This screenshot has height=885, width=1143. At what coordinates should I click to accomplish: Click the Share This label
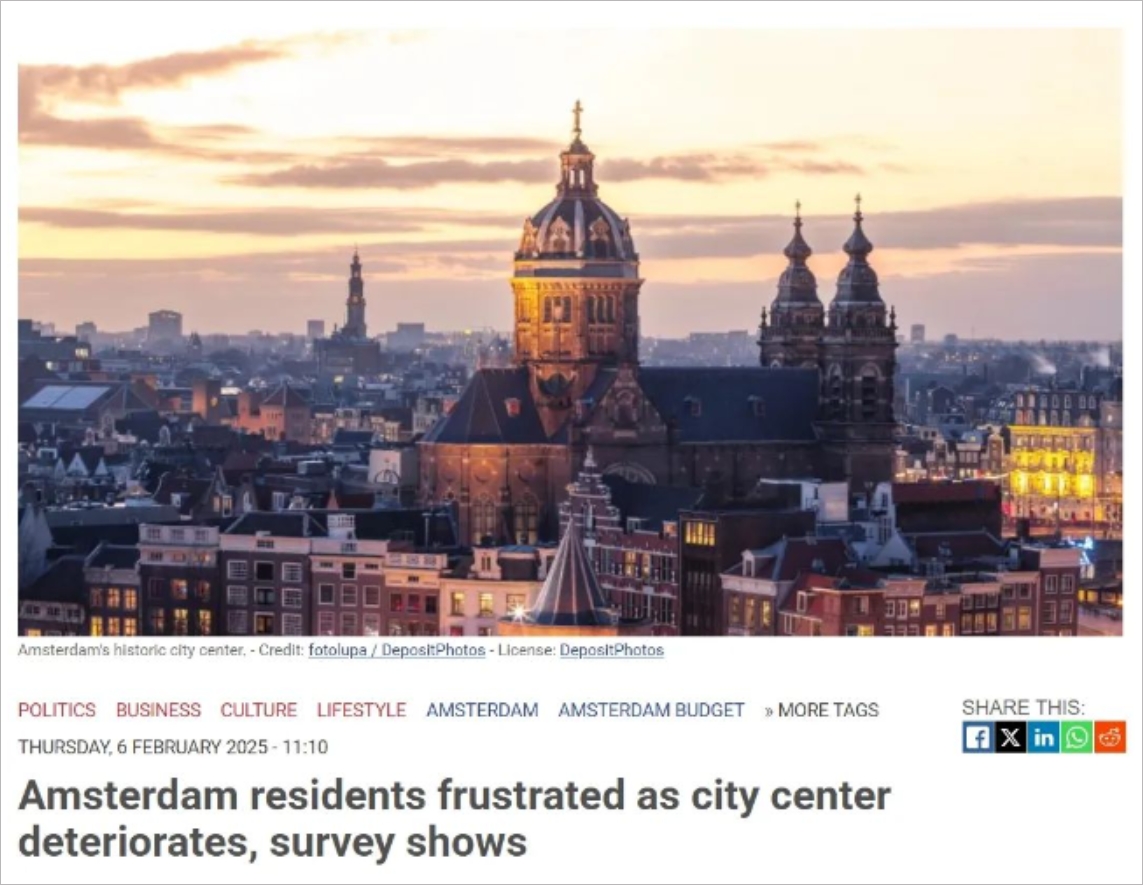click(x=1023, y=707)
